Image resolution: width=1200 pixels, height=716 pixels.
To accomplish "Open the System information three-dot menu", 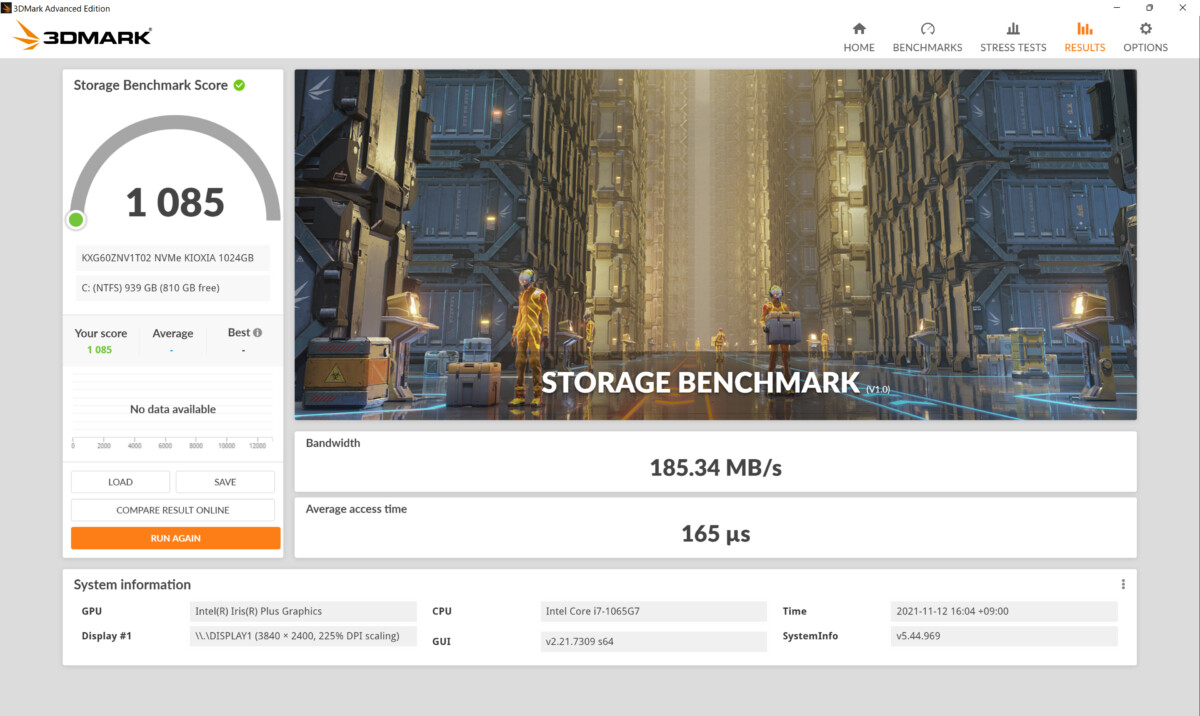I will (1123, 585).
